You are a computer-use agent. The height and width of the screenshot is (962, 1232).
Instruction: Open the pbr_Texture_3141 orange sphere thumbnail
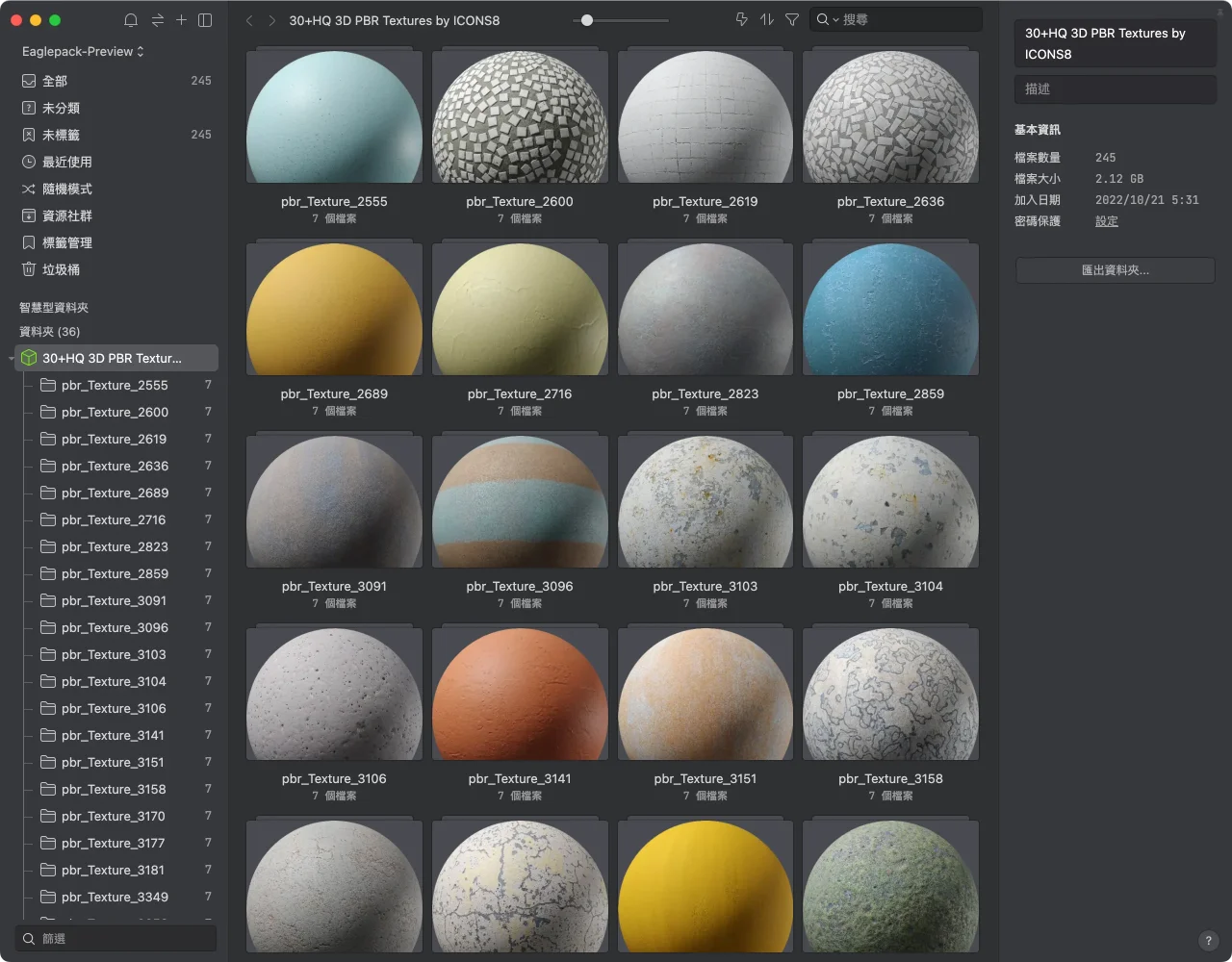(x=520, y=694)
